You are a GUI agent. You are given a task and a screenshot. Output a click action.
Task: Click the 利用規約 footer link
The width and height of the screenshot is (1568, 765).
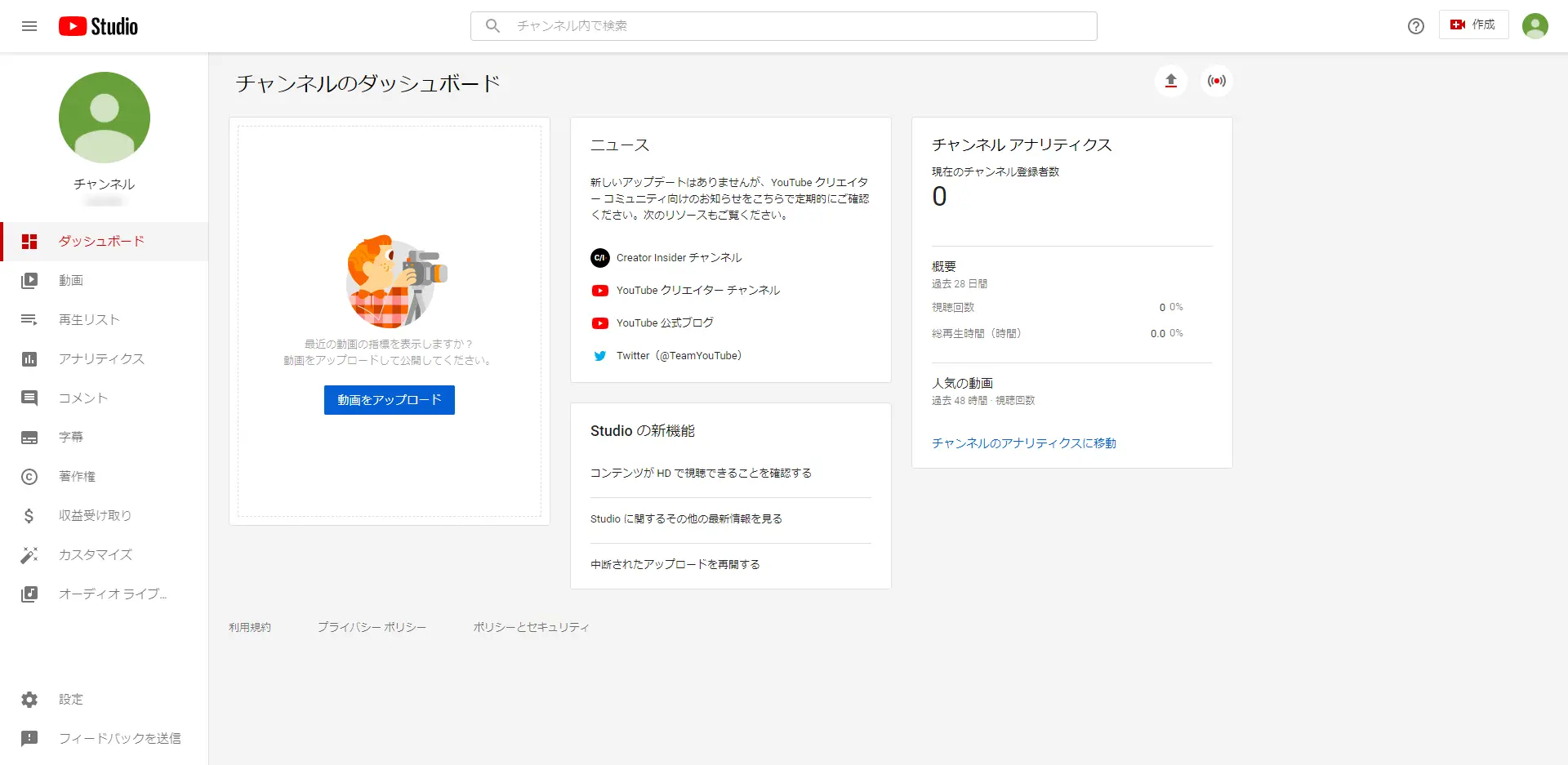250,628
